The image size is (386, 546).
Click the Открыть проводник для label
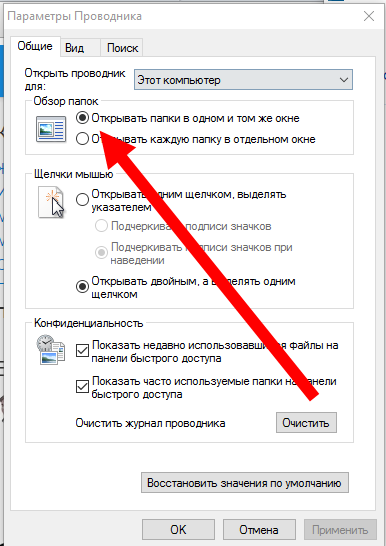click(x=75, y=79)
